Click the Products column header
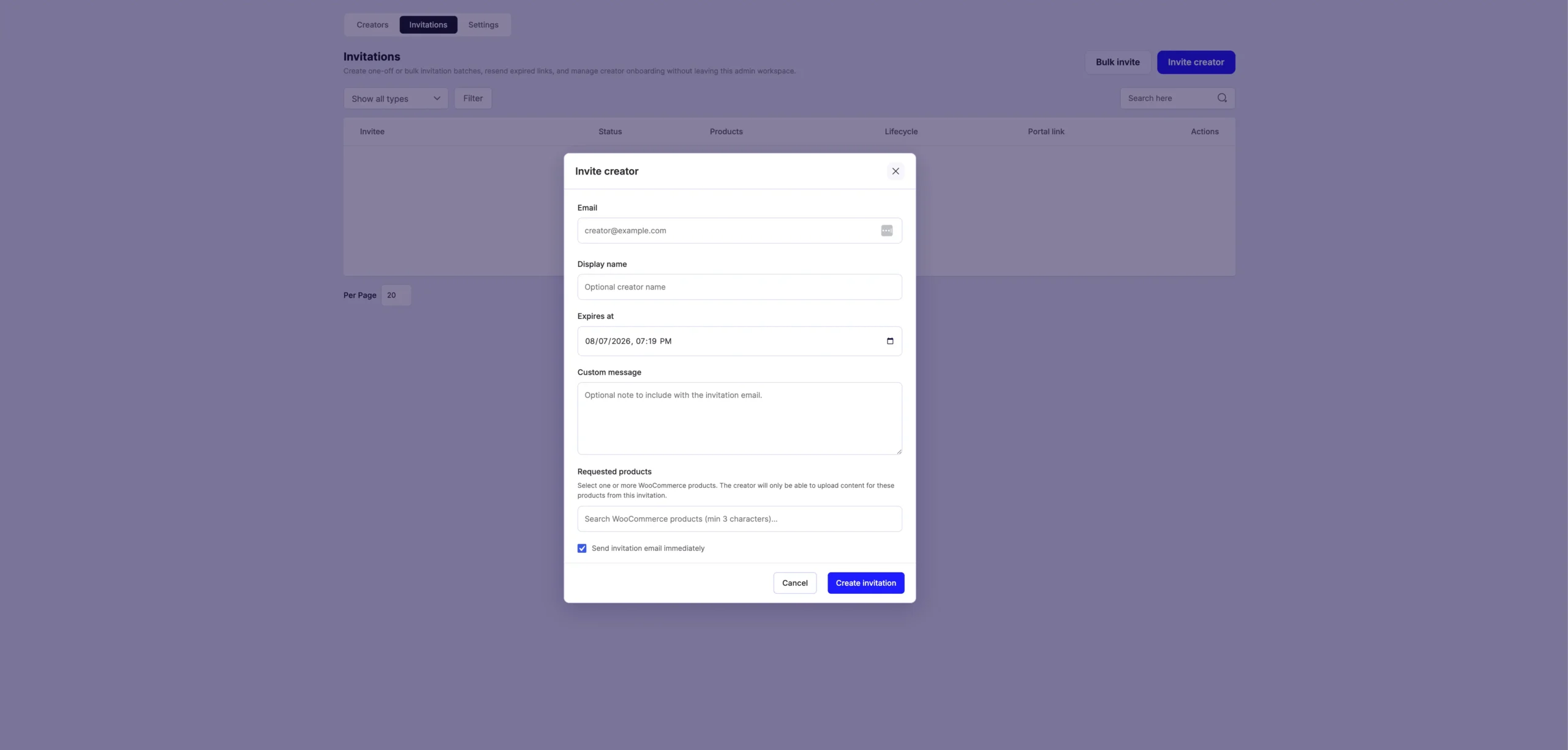1568x750 pixels. click(726, 132)
